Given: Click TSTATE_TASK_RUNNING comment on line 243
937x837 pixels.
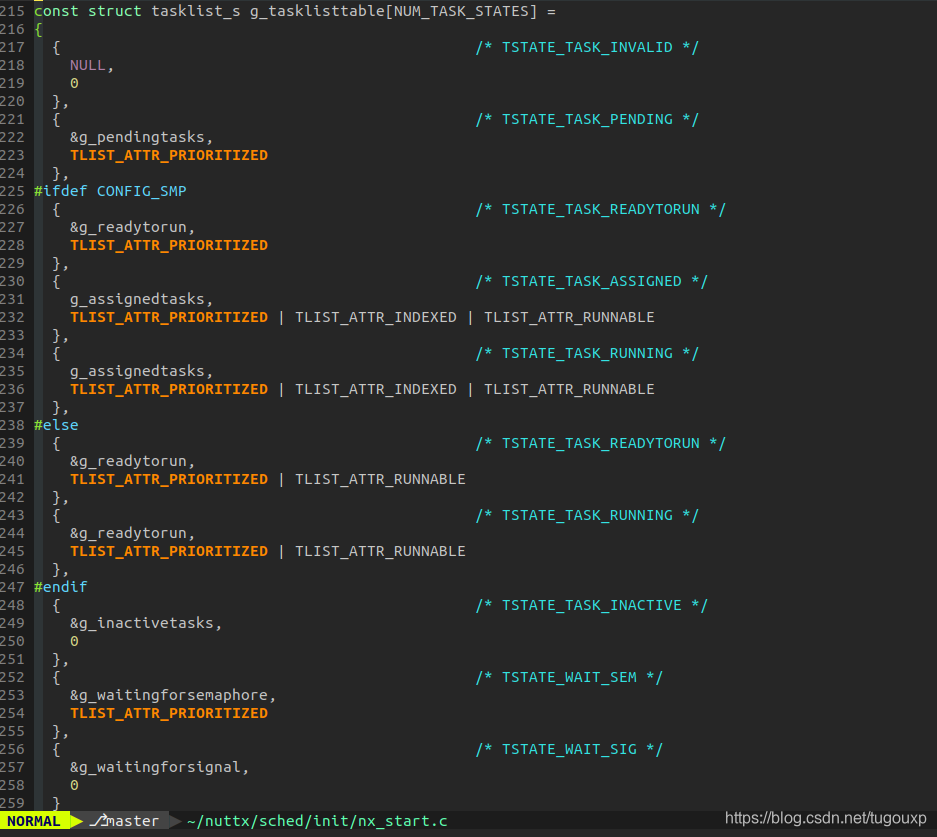Looking at the screenshot, I should tap(587, 515).
